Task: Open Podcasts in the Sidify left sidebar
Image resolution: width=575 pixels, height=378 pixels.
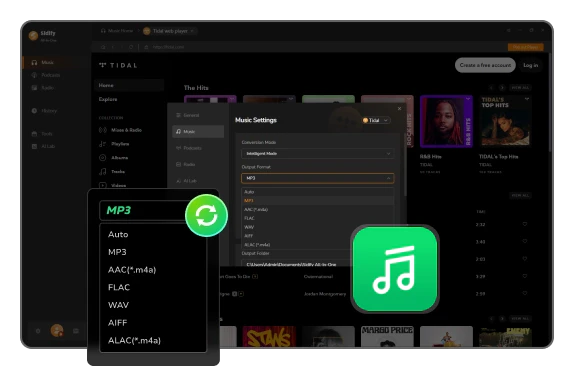Action: (46, 75)
